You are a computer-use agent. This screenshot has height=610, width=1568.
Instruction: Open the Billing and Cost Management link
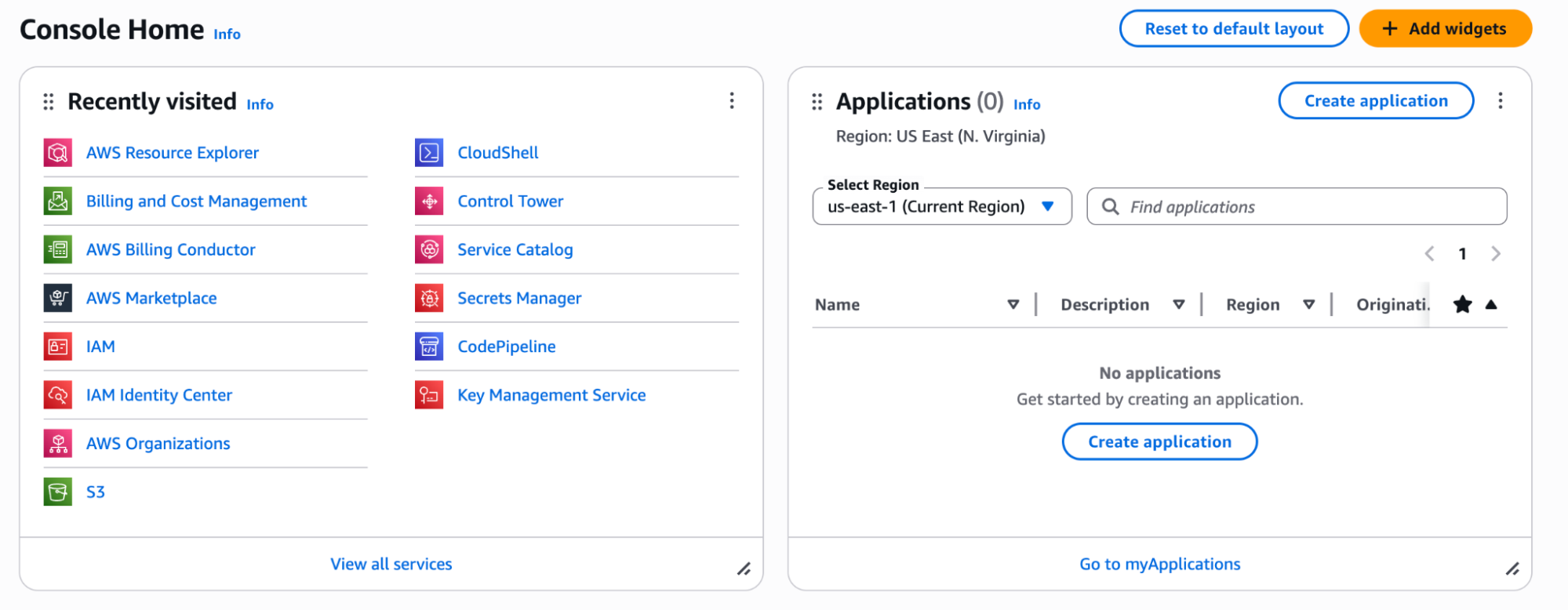196,202
